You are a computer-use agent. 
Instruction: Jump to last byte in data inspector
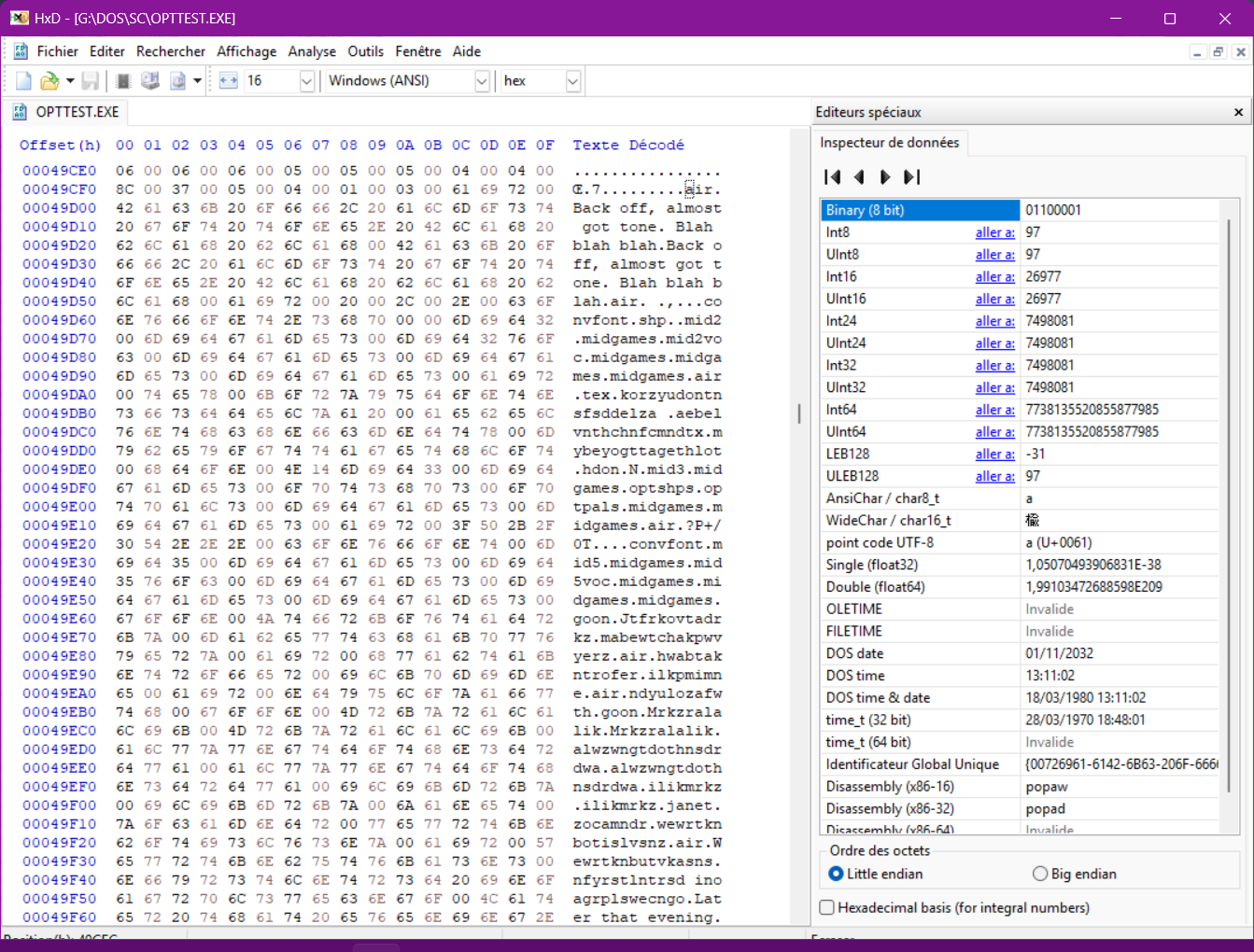(912, 176)
